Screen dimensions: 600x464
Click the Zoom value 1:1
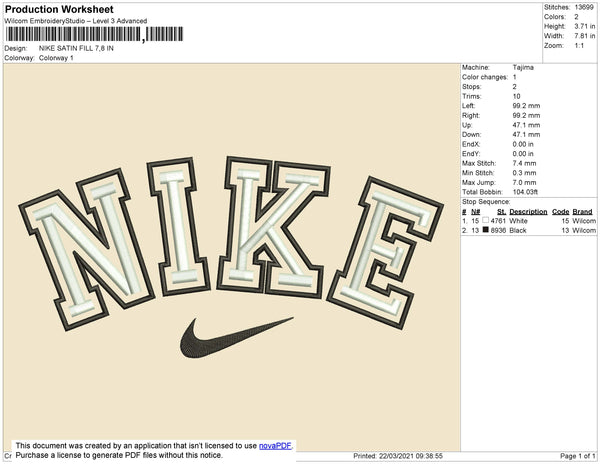tap(579, 46)
